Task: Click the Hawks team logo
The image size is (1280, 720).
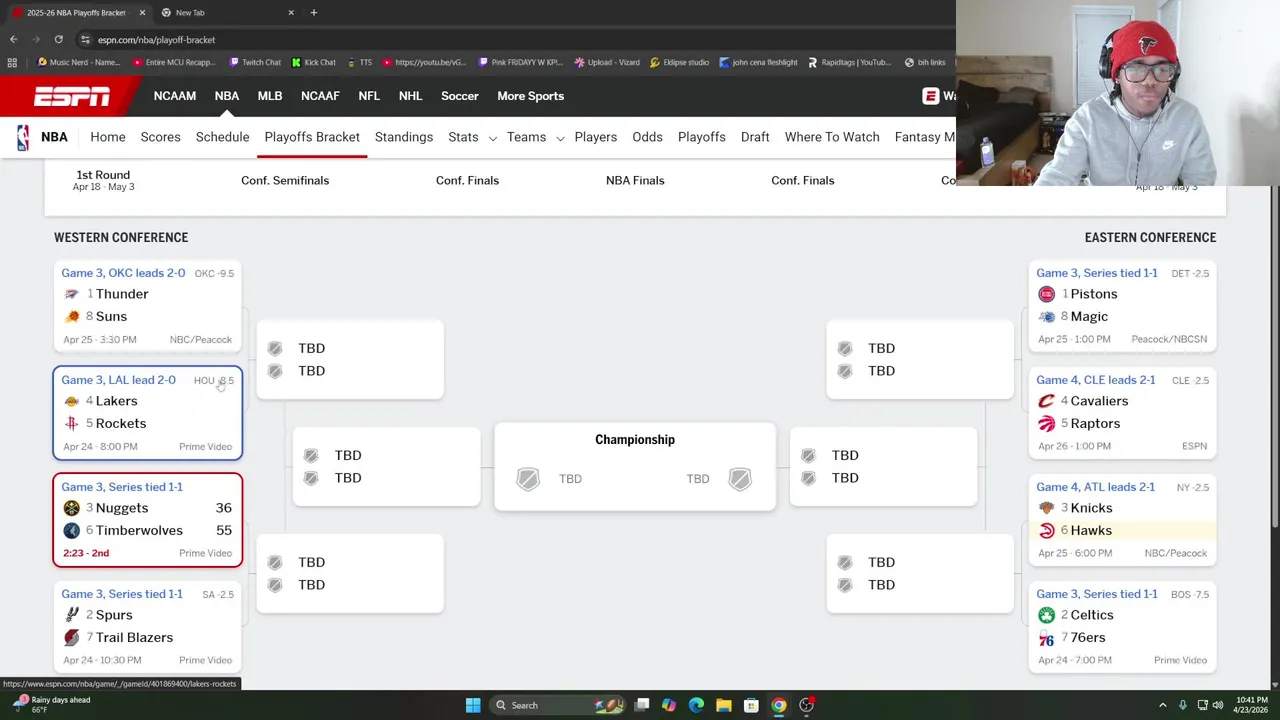Action: point(1046,530)
